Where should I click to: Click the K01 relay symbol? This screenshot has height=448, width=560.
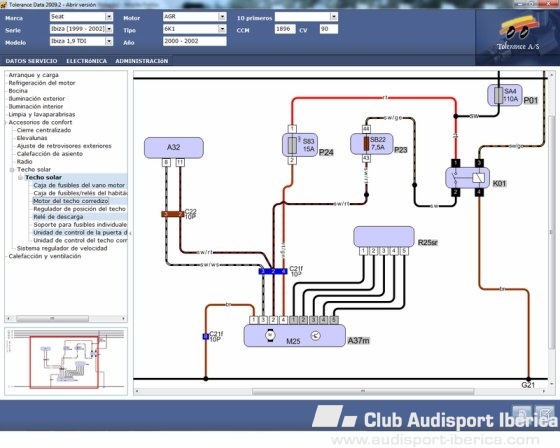click(x=467, y=178)
